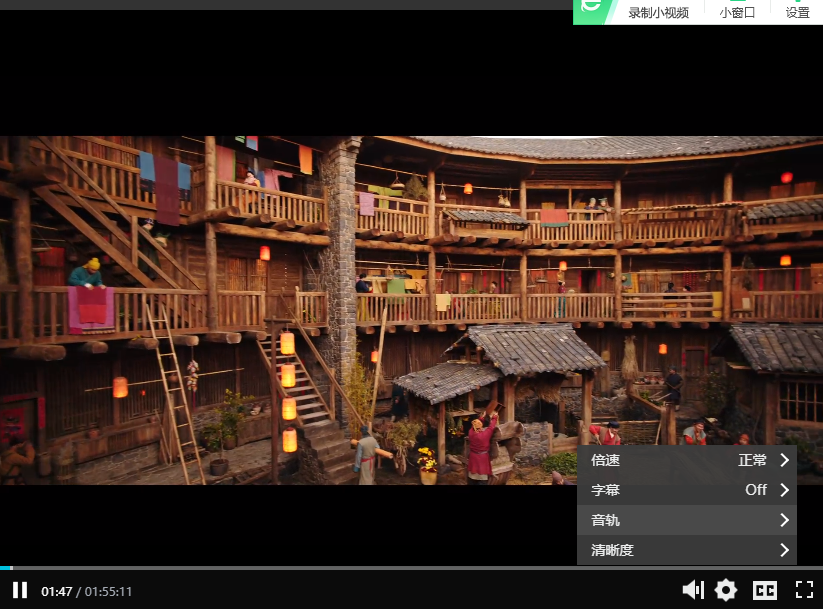Image resolution: width=823 pixels, height=609 pixels.
Task: Open mini player via 小窗口
Action: click(737, 13)
